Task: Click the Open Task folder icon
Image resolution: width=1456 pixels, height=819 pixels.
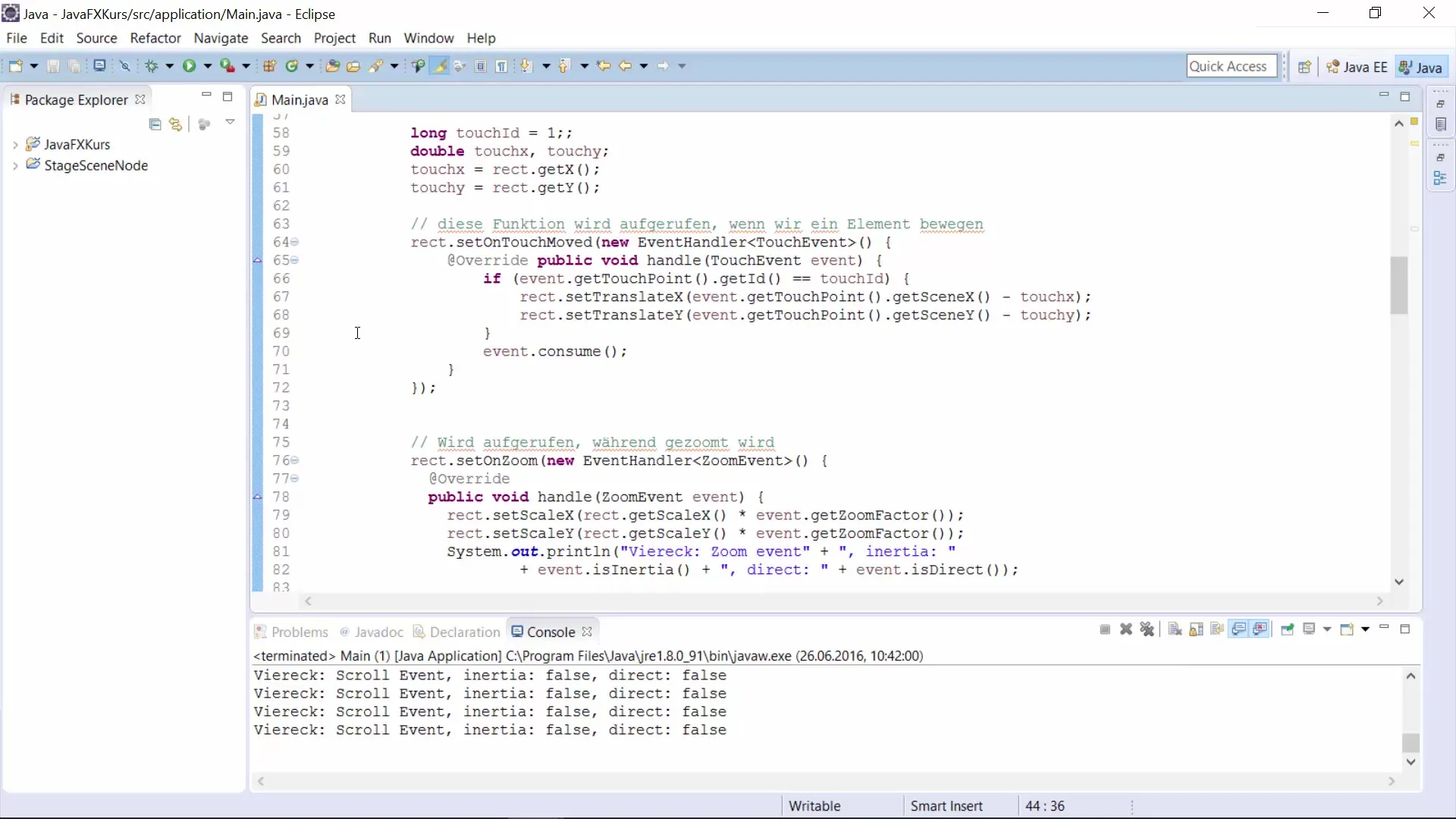Action: coord(353,66)
